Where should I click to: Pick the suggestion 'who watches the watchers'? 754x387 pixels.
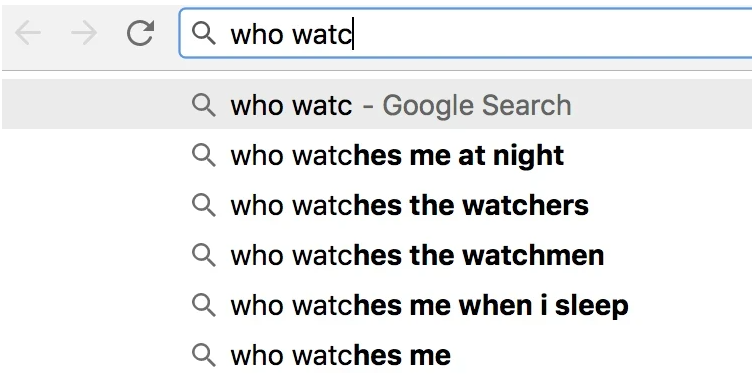(x=377, y=205)
